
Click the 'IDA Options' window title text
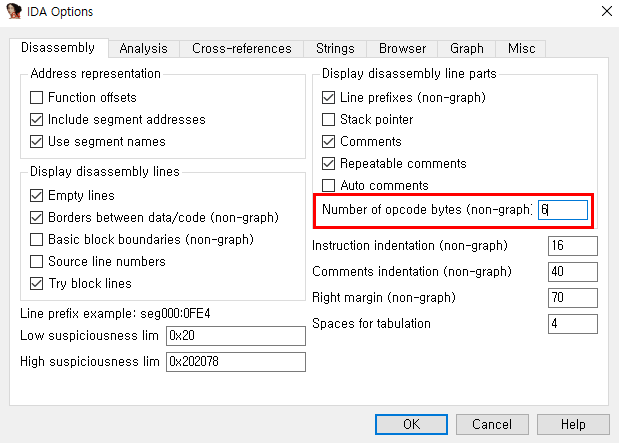[60, 11]
